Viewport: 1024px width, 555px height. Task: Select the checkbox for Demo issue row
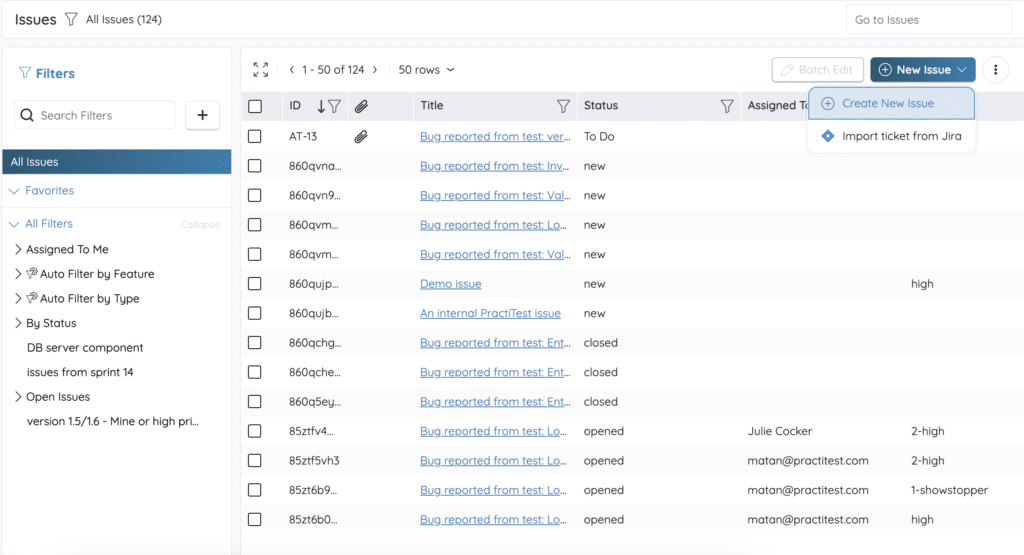pyautogui.click(x=255, y=284)
